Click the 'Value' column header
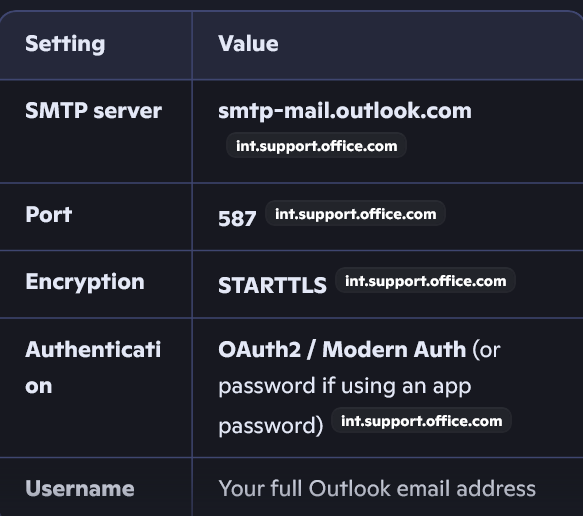This screenshot has width=583, height=516. [248, 43]
